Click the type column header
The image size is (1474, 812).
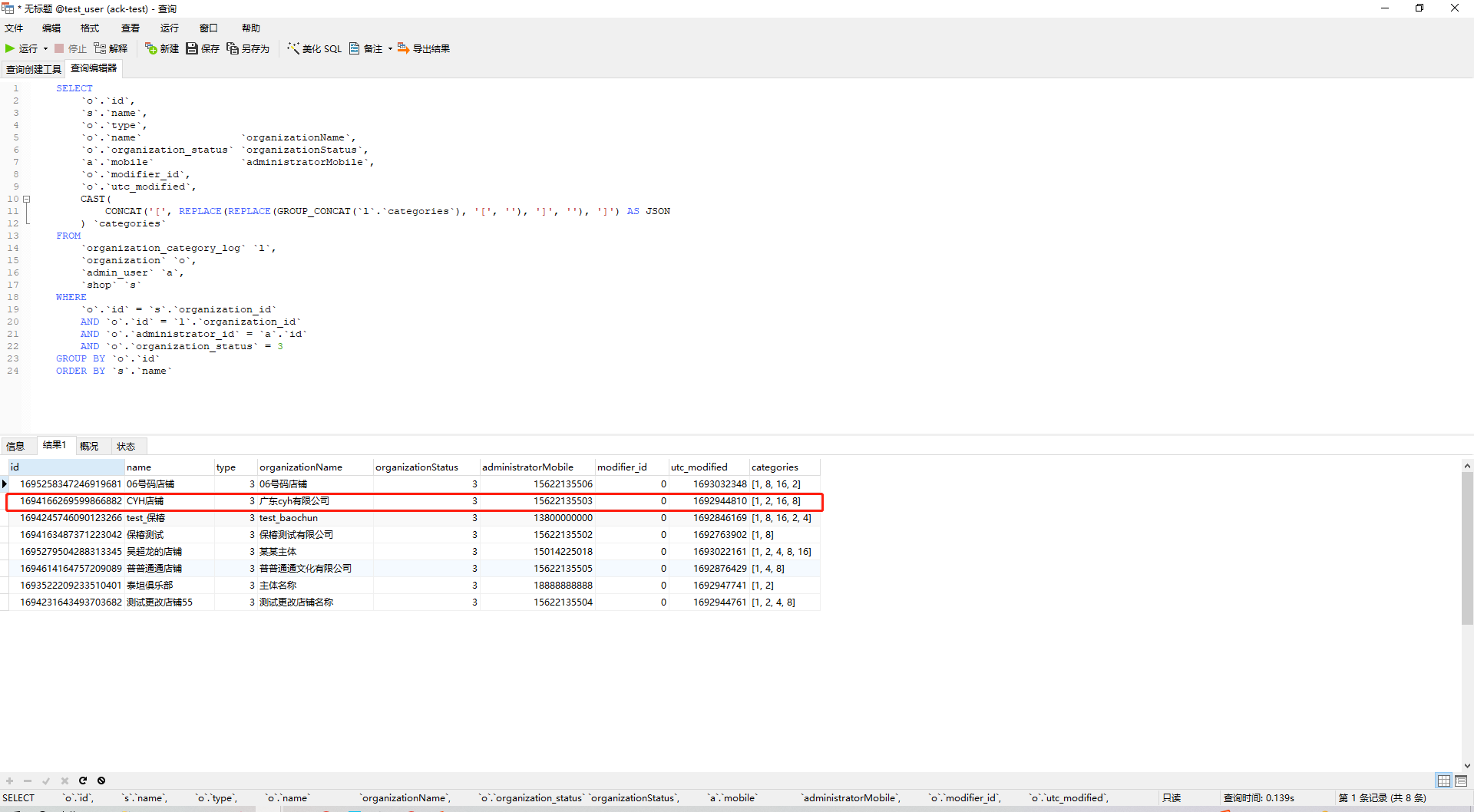point(235,467)
